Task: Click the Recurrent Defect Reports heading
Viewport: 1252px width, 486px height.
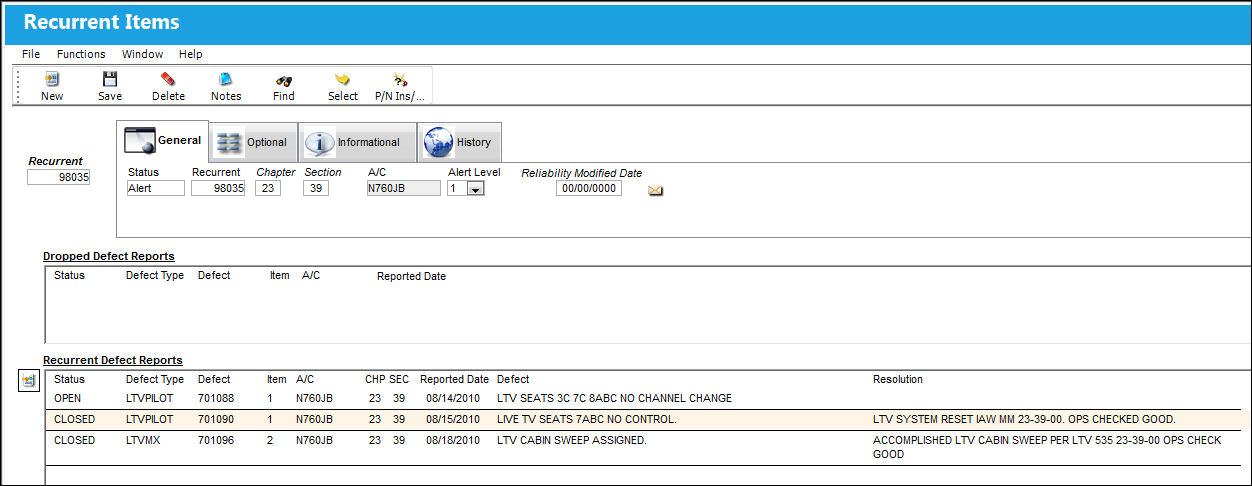Action: [x=113, y=360]
